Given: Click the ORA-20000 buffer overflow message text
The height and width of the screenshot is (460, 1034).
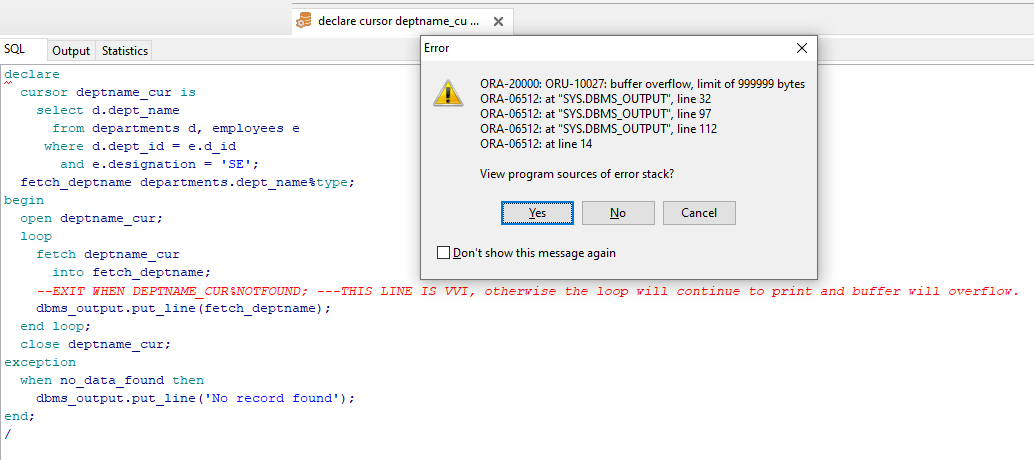Looking at the screenshot, I should tap(642, 84).
